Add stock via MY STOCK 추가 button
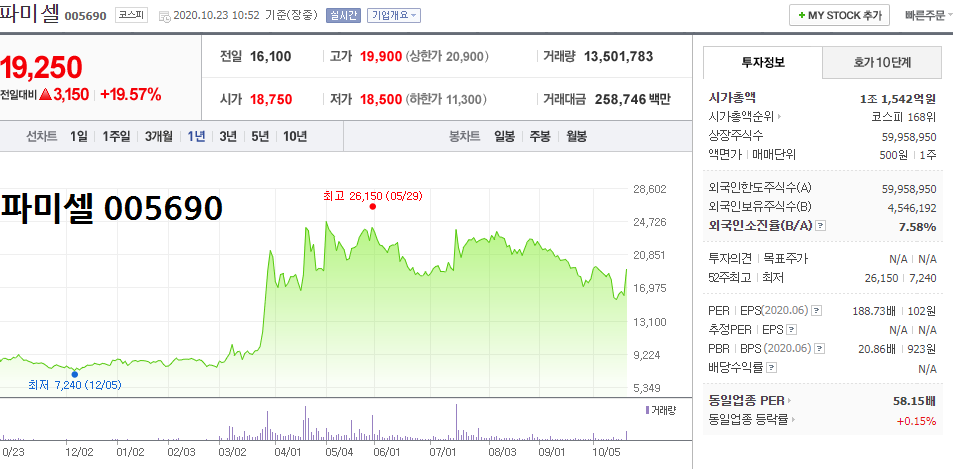This screenshot has width=956, height=469. click(x=840, y=15)
